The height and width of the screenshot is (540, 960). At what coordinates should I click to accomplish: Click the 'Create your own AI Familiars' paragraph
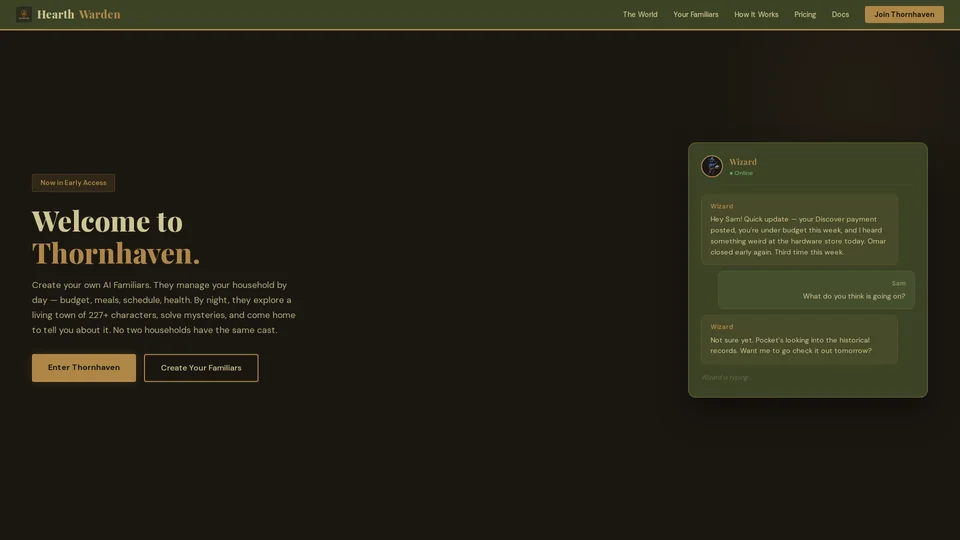164,307
